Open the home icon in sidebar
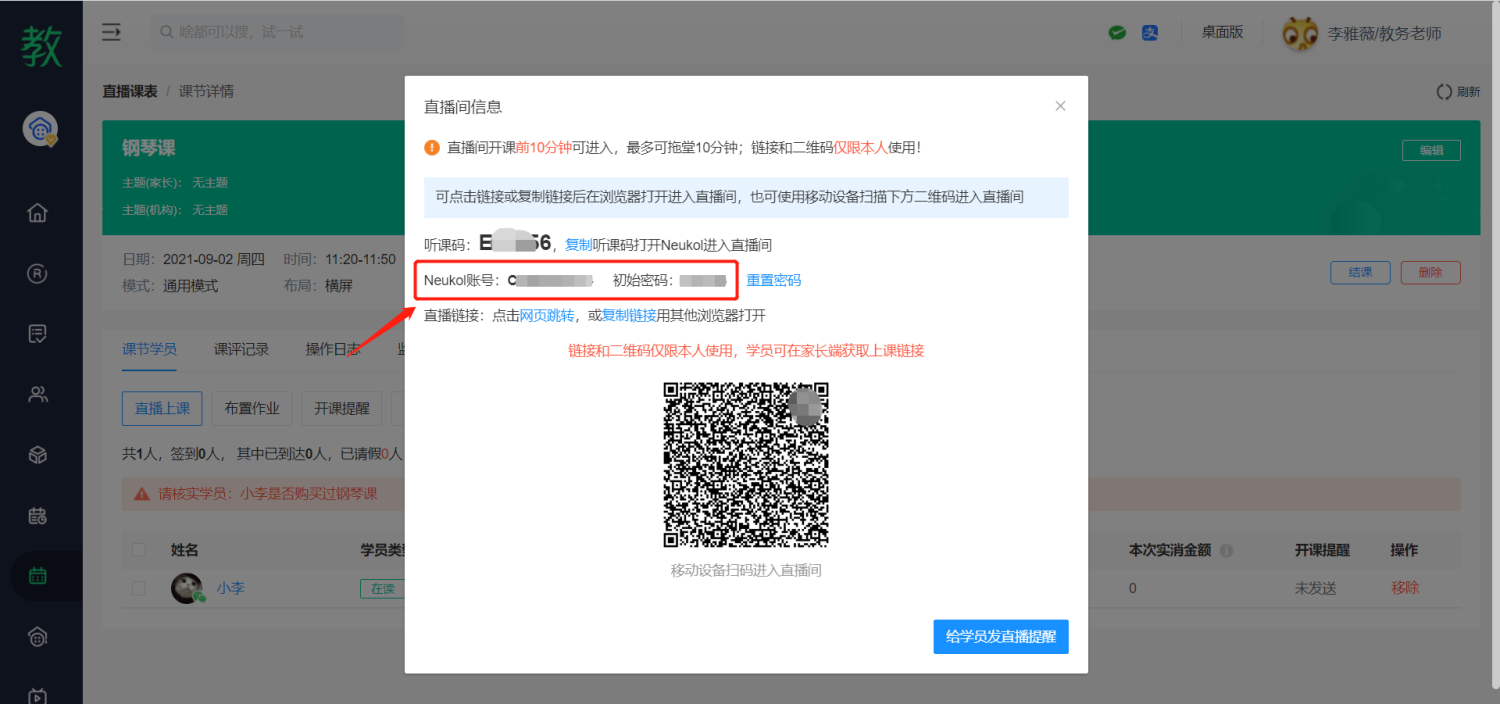Viewport: 1500px width, 704px height. [x=38, y=212]
